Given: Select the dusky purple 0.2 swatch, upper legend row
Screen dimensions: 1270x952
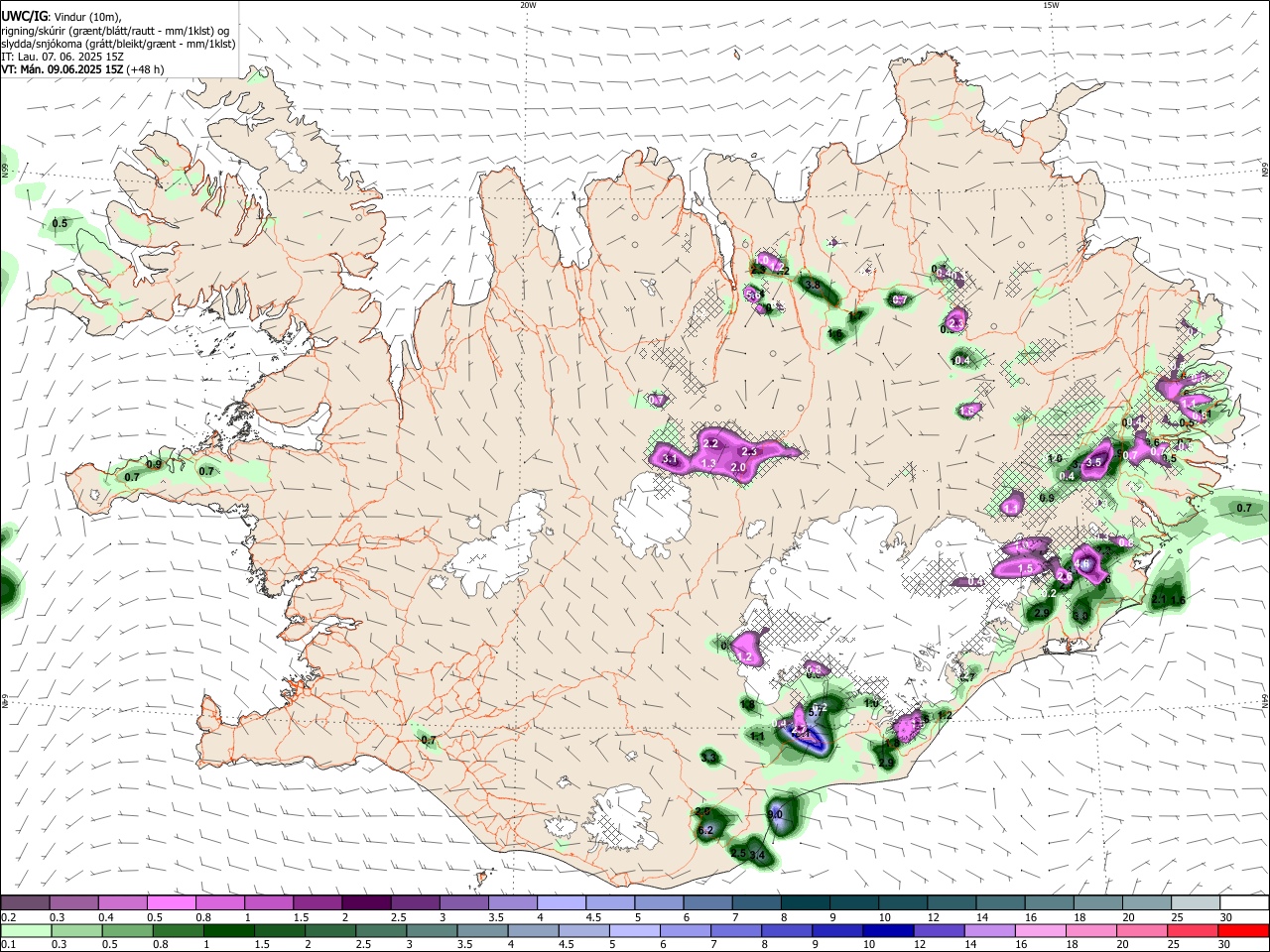Looking at the screenshot, I should [25, 903].
